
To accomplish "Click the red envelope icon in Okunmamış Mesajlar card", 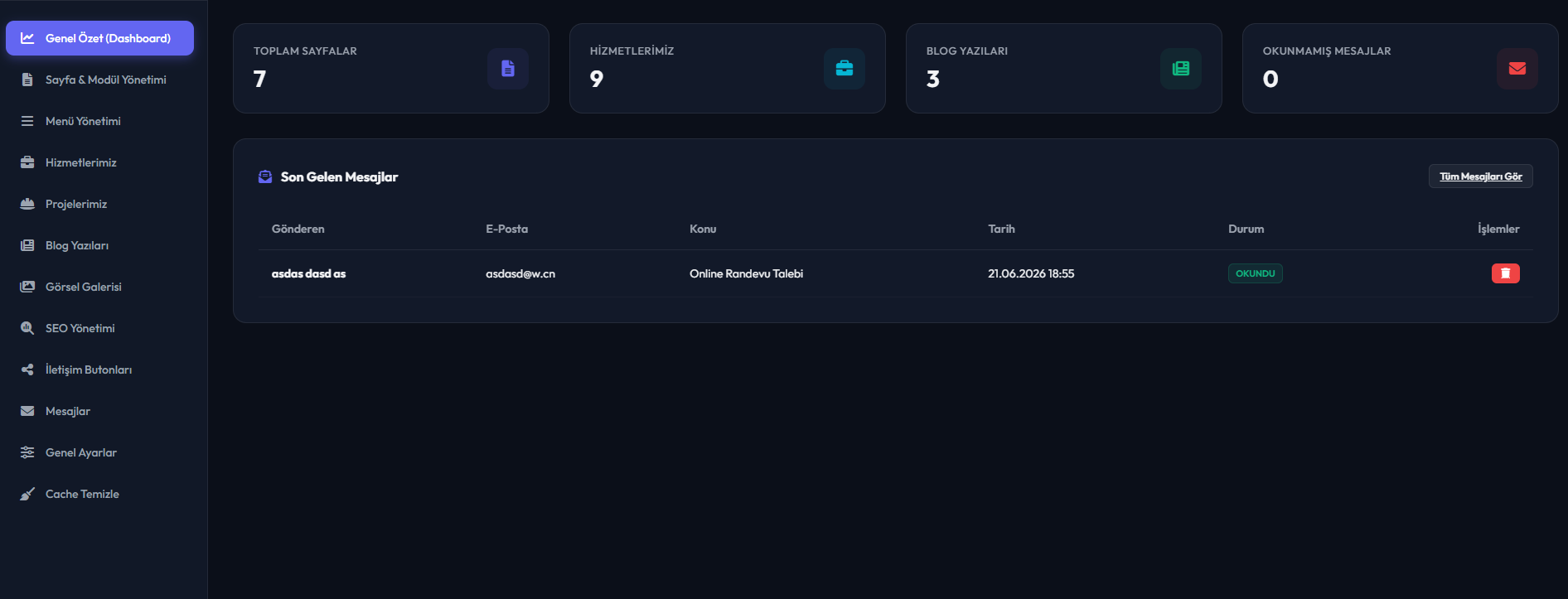I will [1517, 69].
